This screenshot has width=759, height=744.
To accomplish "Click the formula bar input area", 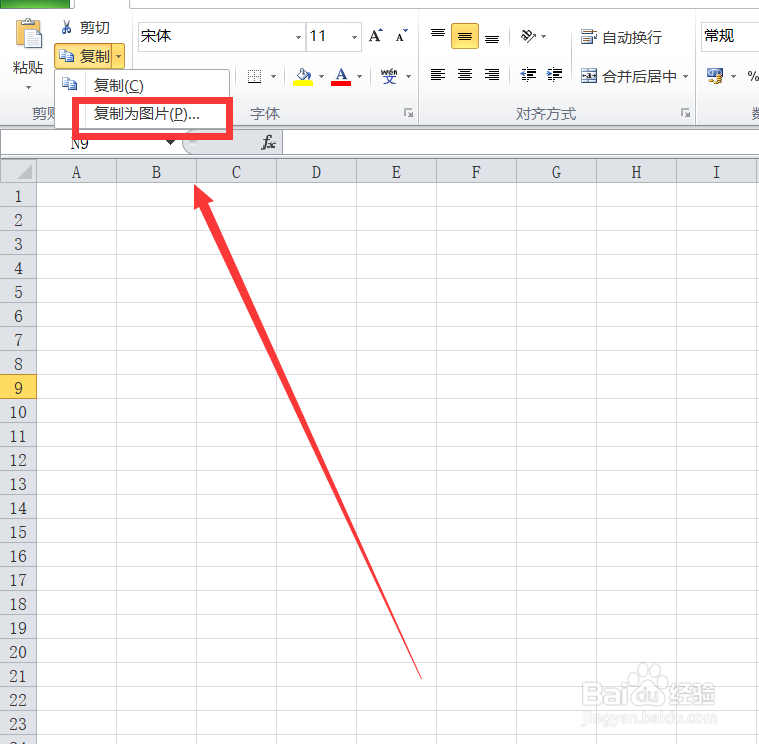I will (520, 142).
